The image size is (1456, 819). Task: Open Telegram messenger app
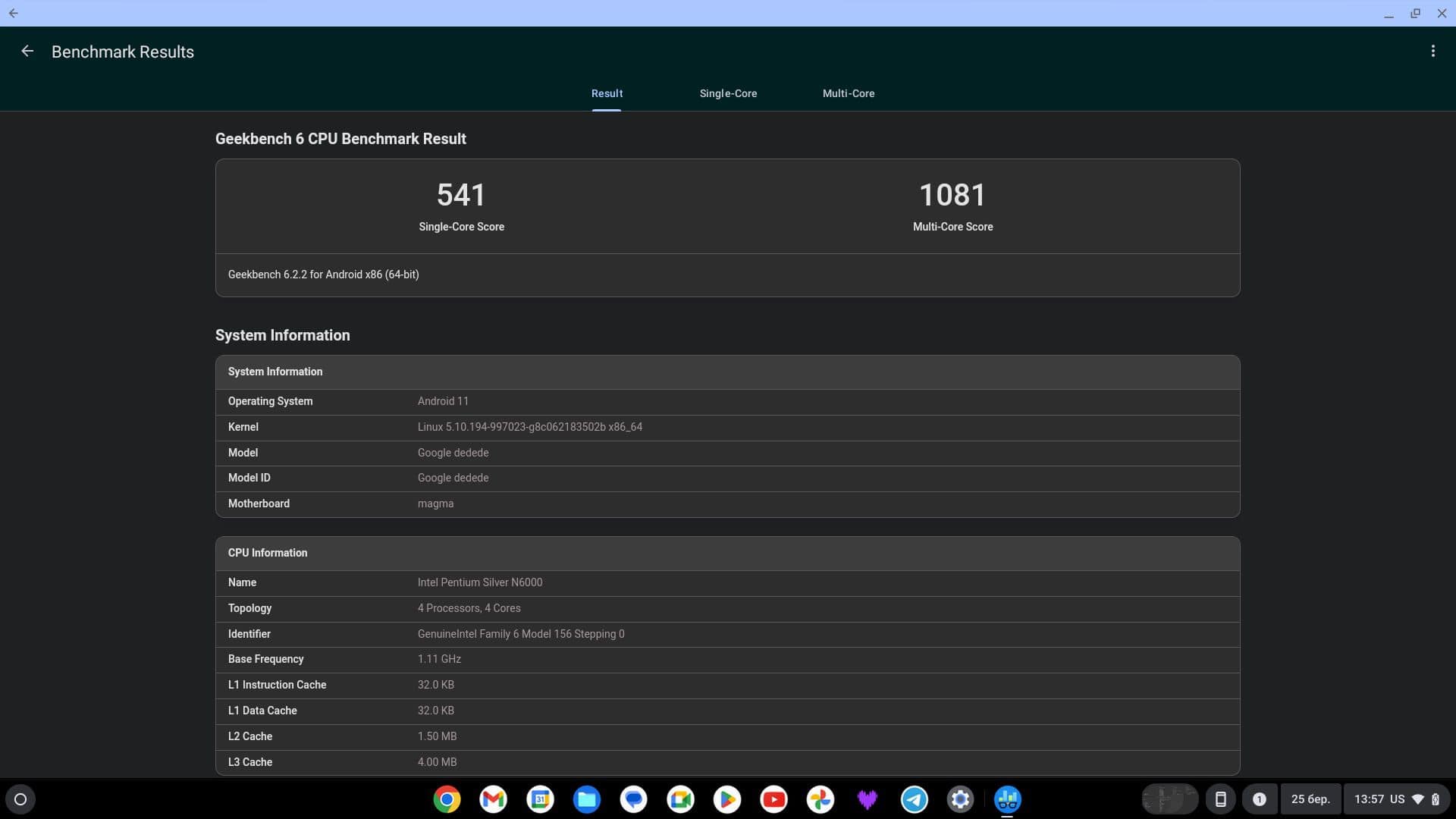(914, 799)
